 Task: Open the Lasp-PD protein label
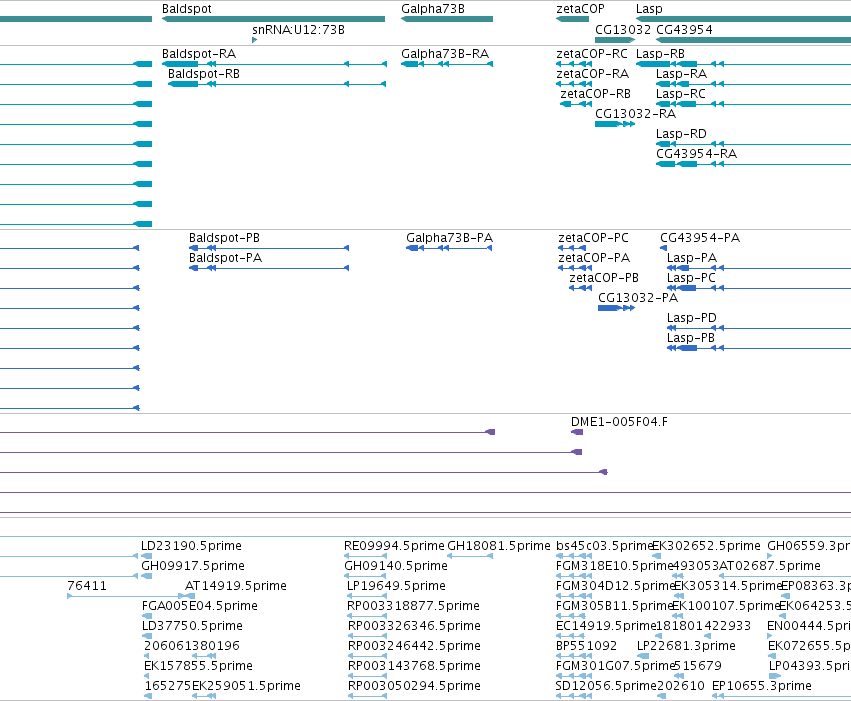pos(692,318)
